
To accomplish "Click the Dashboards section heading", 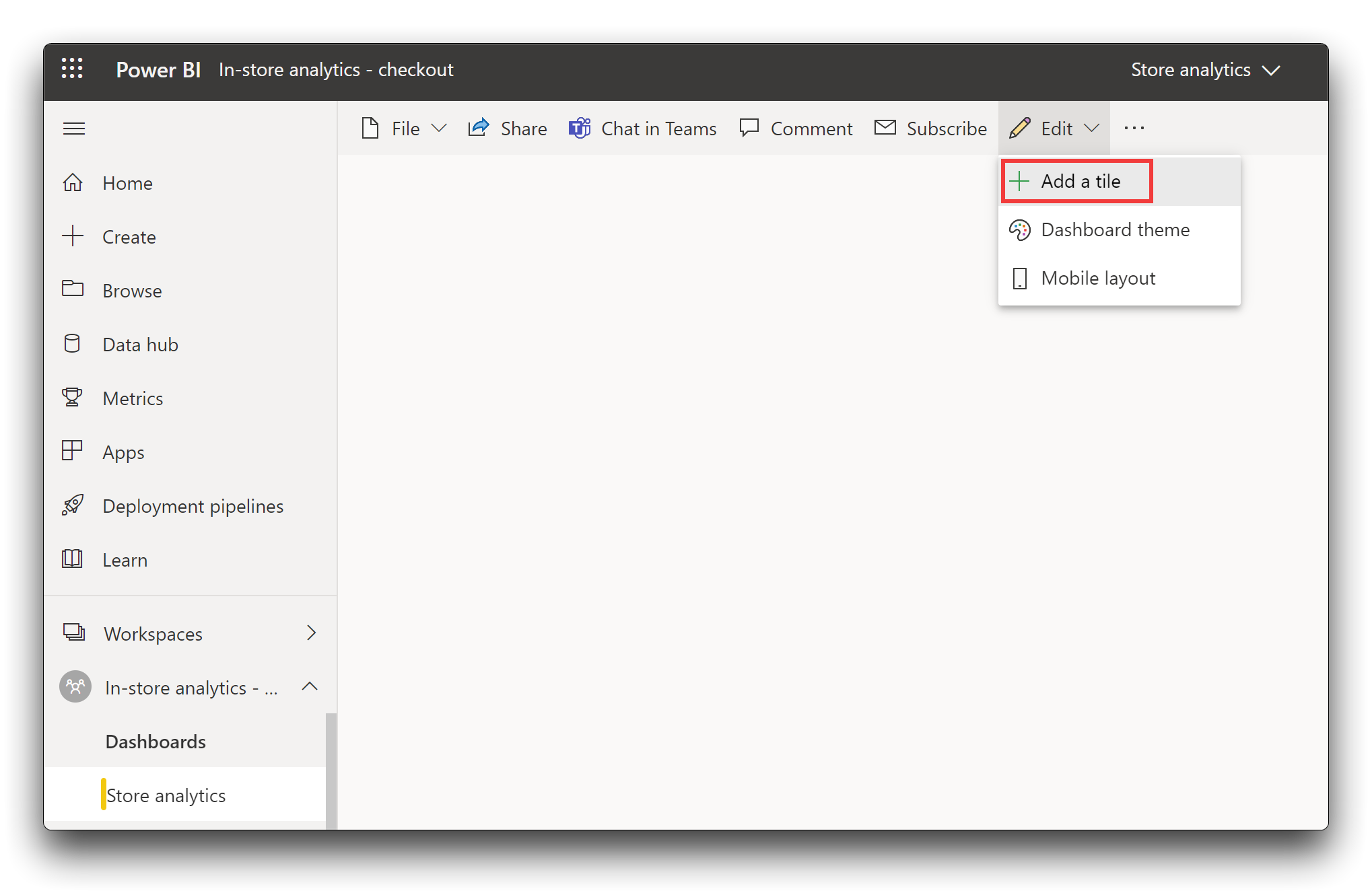I will (x=156, y=742).
